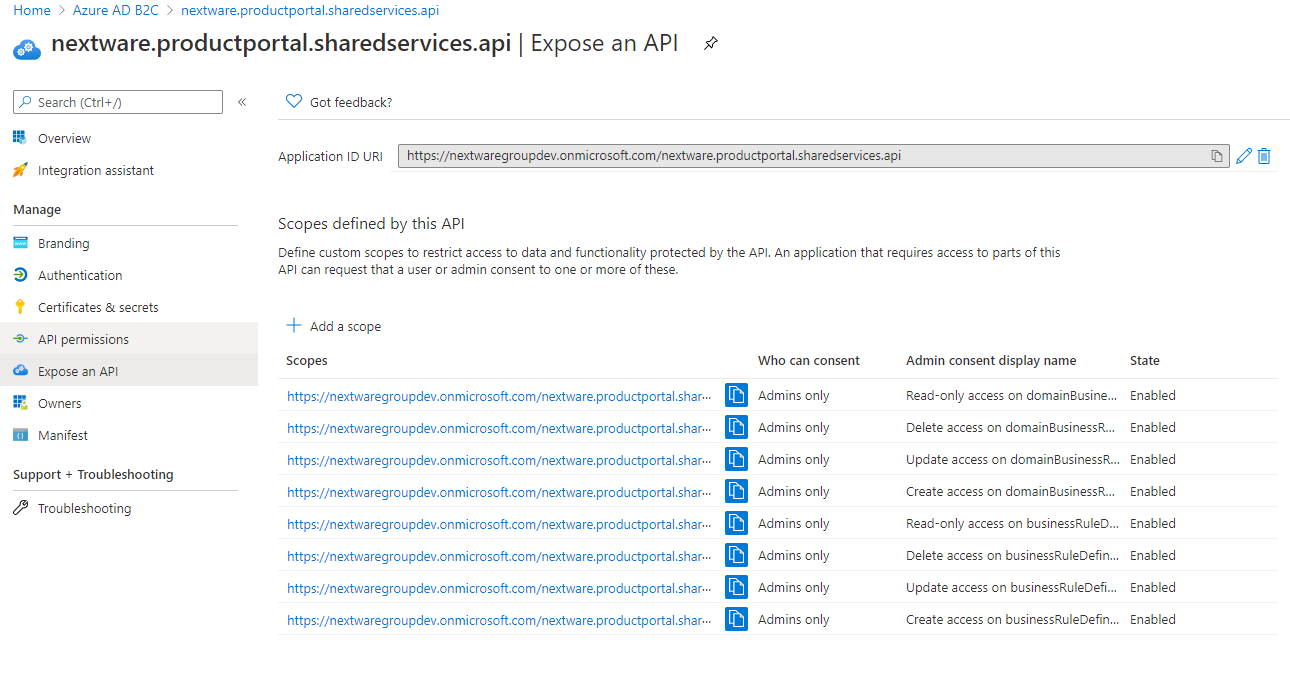Click the Scopes column header

(x=307, y=360)
